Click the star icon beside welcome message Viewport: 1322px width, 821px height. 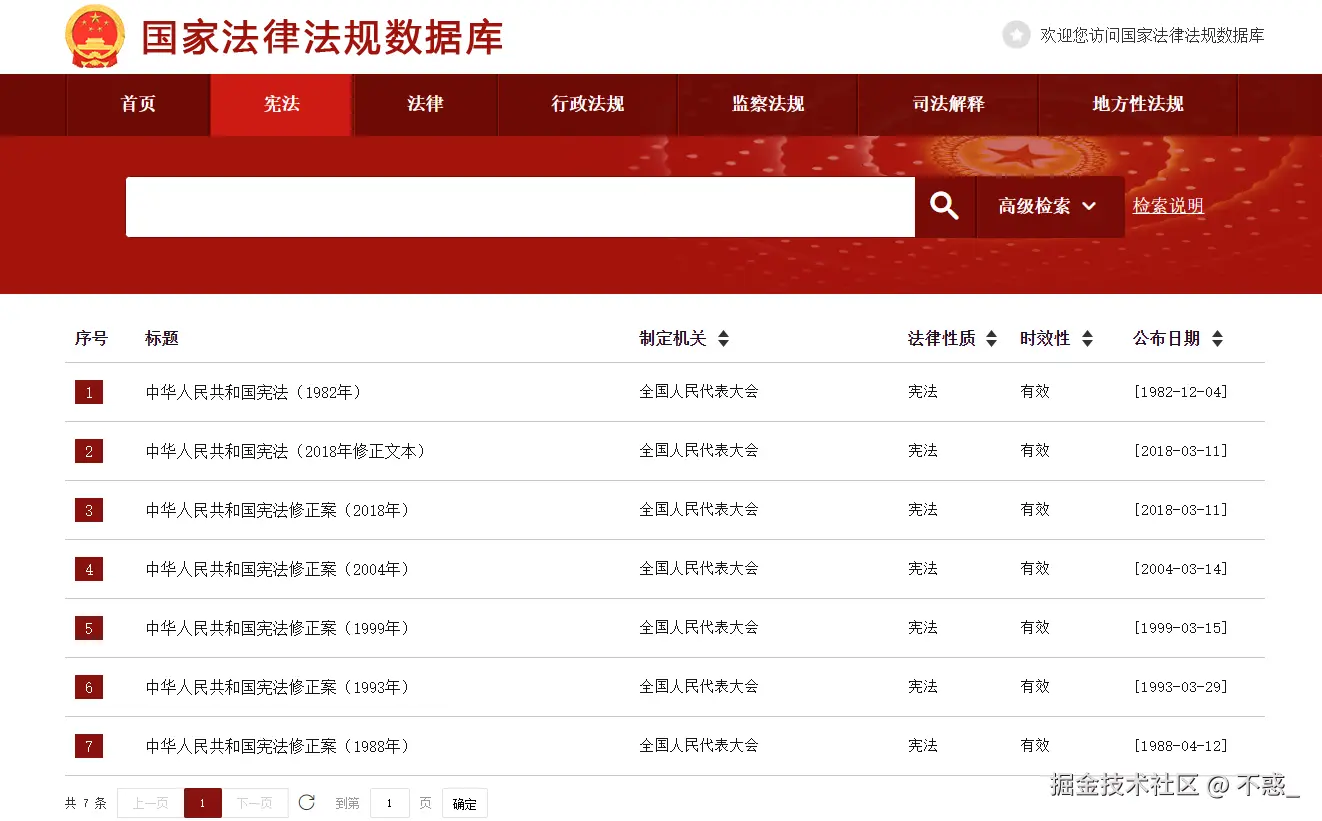(x=1016, y=35)
